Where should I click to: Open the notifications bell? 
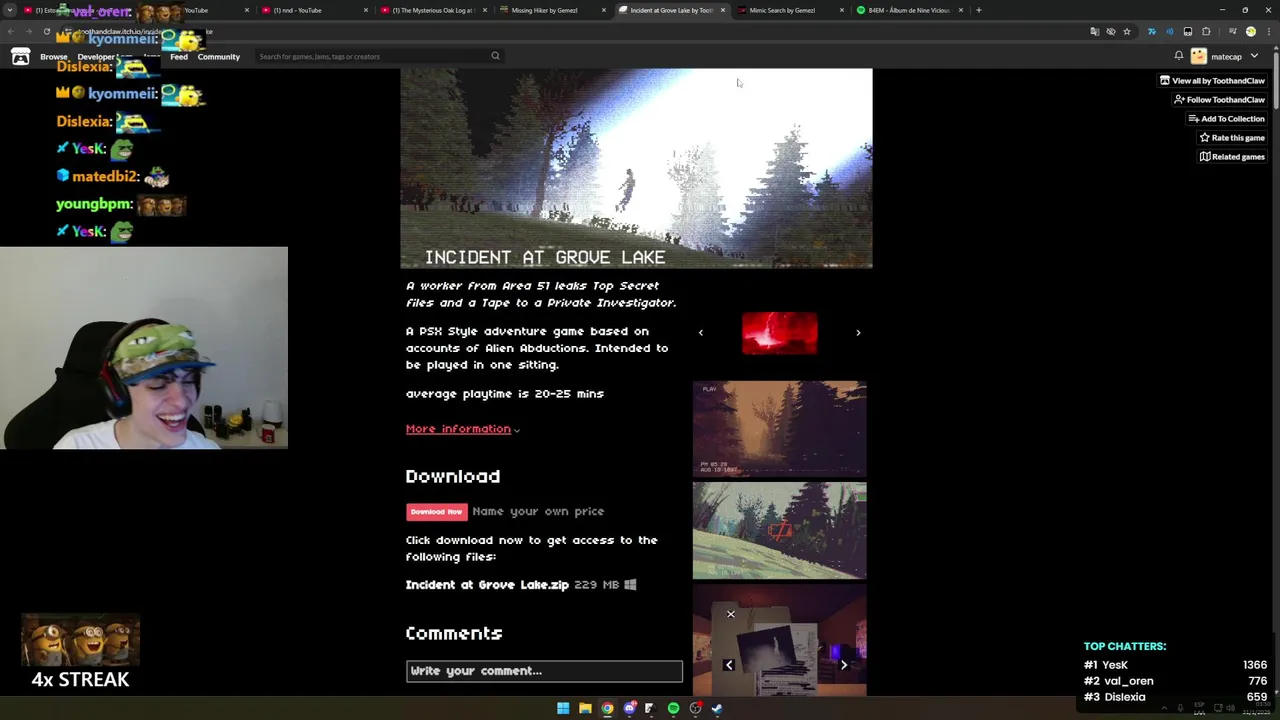[x=1179, y=56]
